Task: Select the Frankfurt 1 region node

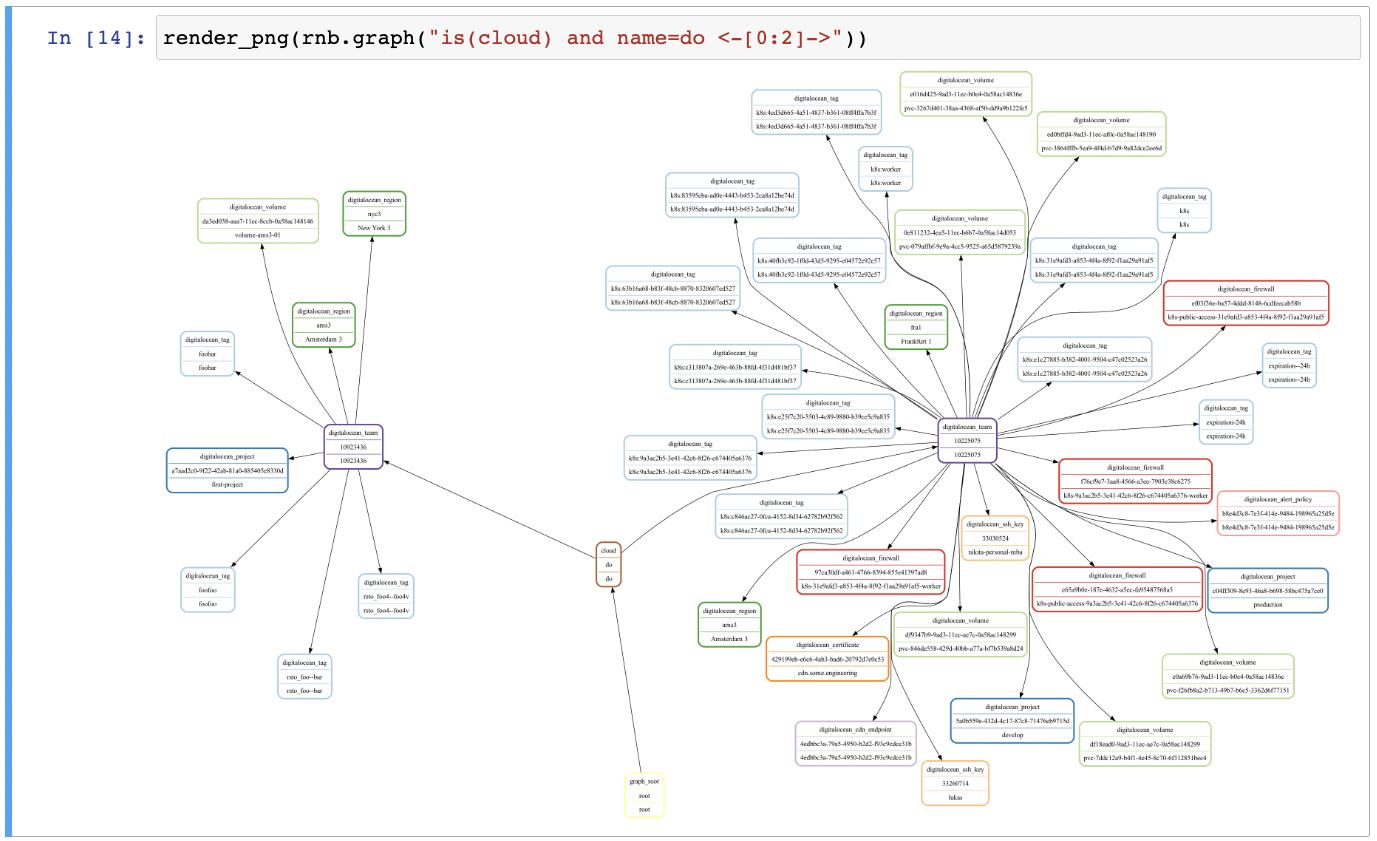Action: [x=916, y=327]
